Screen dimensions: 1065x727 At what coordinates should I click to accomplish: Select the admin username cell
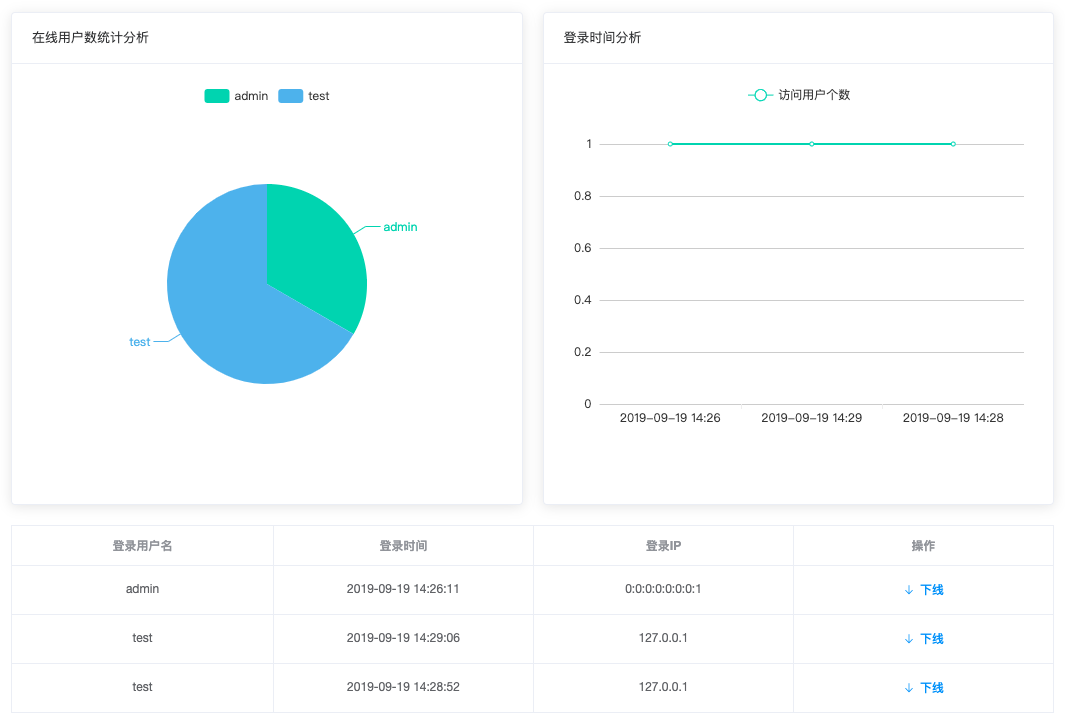coord(142,589)
